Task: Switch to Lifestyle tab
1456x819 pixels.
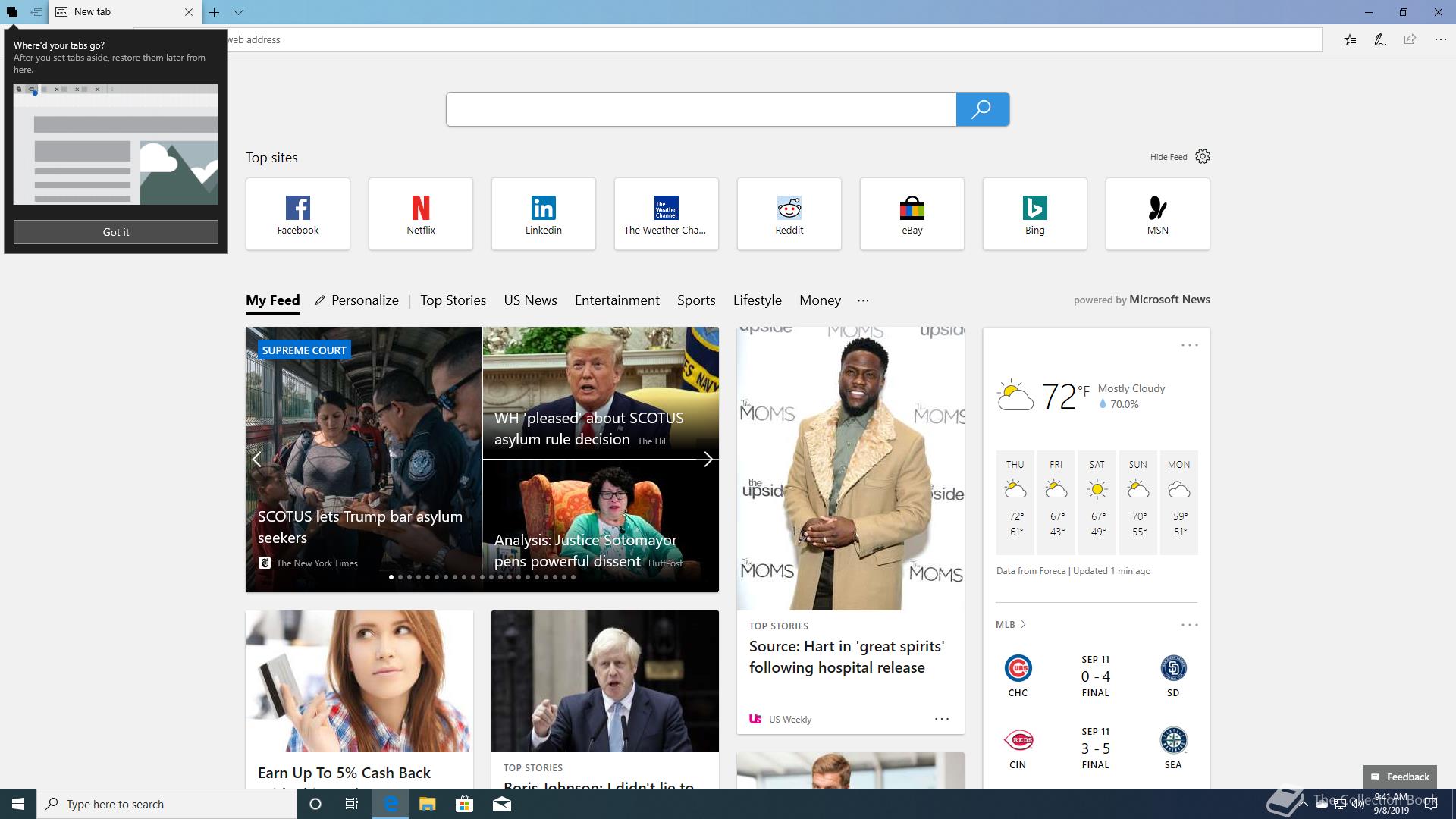Action: (758, 300)
